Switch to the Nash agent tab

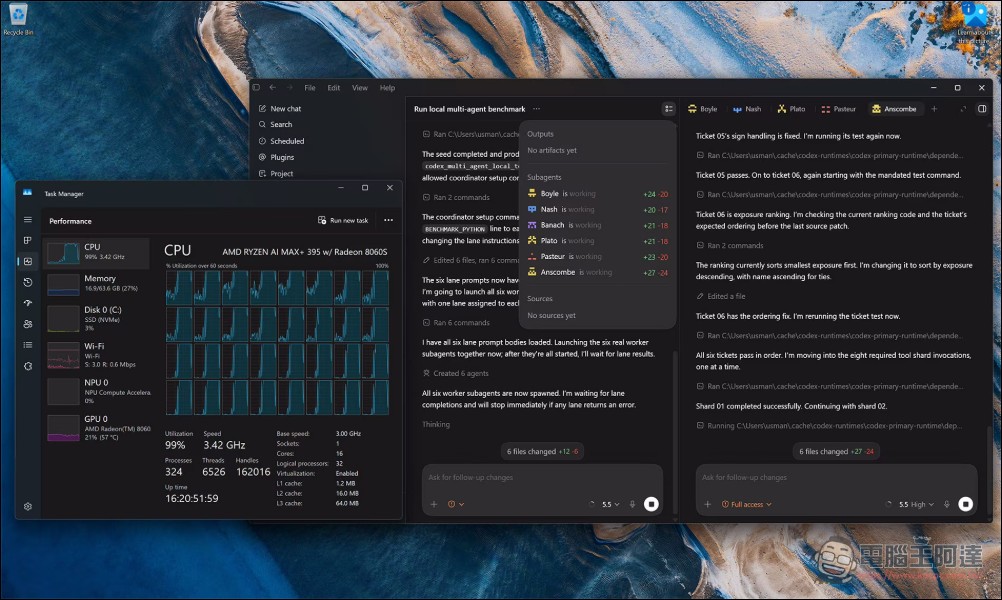click(x=746, y=109)
